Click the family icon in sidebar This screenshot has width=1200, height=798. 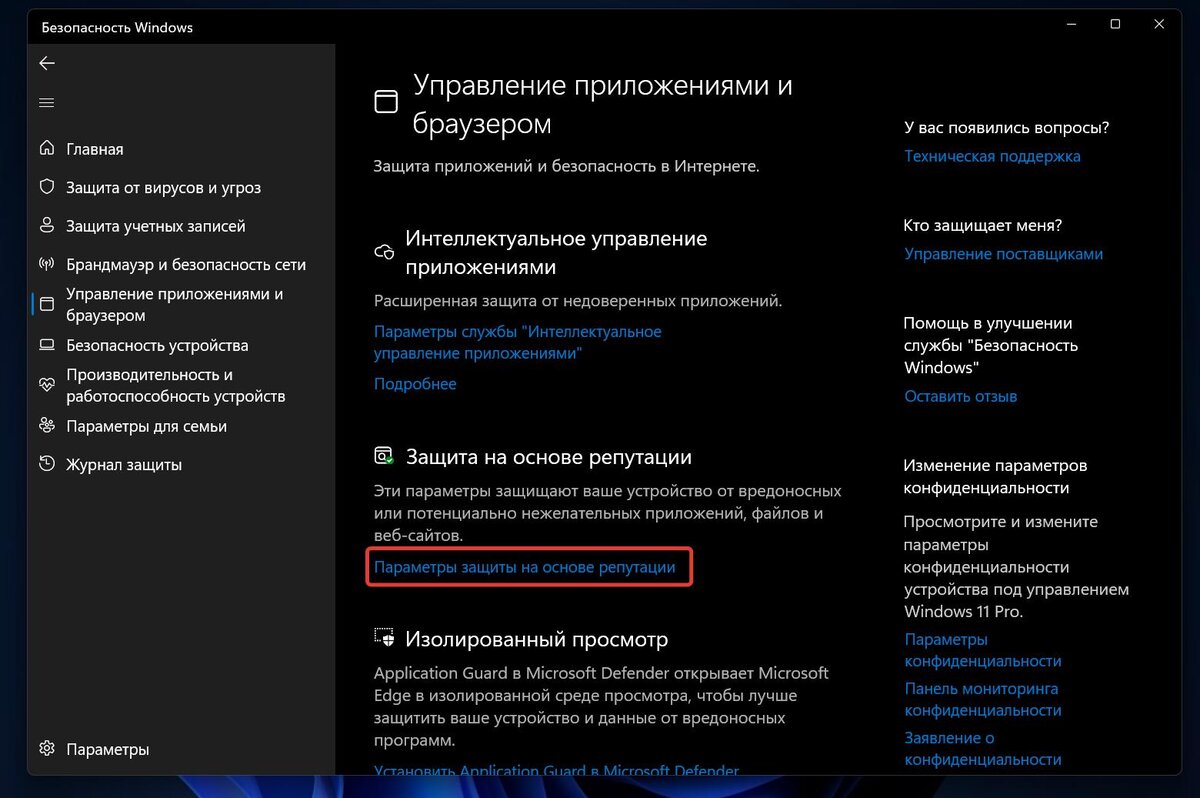[x=46, y=426]
